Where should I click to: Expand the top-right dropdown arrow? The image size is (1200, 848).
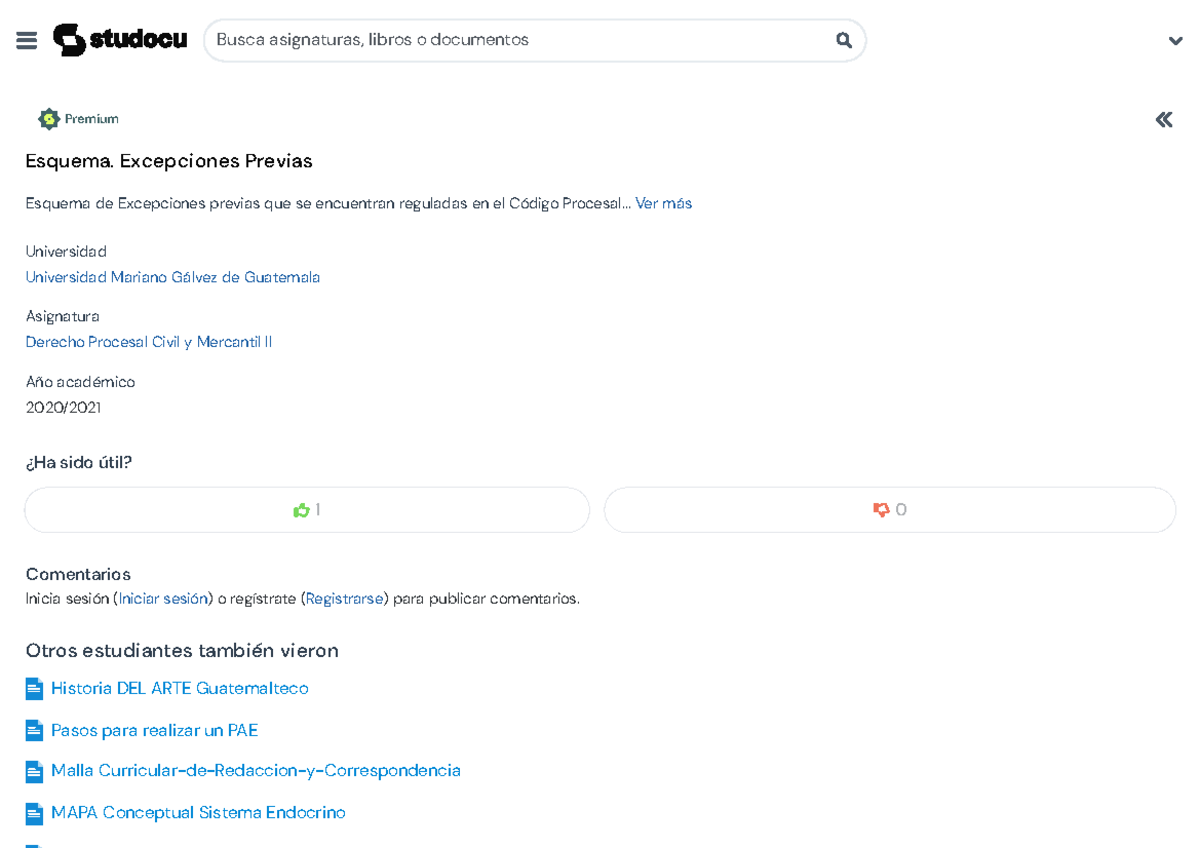pos(1175,41)
